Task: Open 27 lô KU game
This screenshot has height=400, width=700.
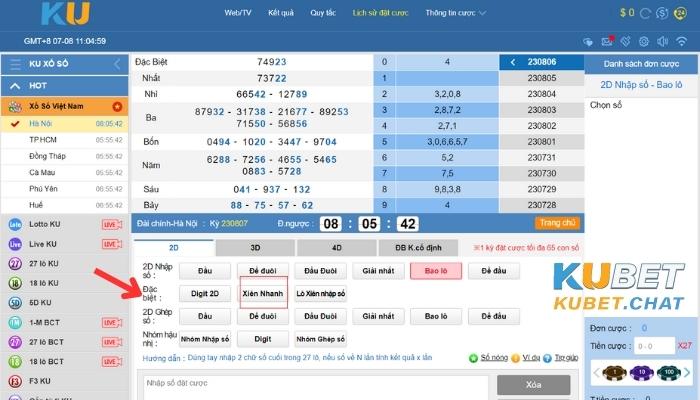Action: click(x=44, y=263)
